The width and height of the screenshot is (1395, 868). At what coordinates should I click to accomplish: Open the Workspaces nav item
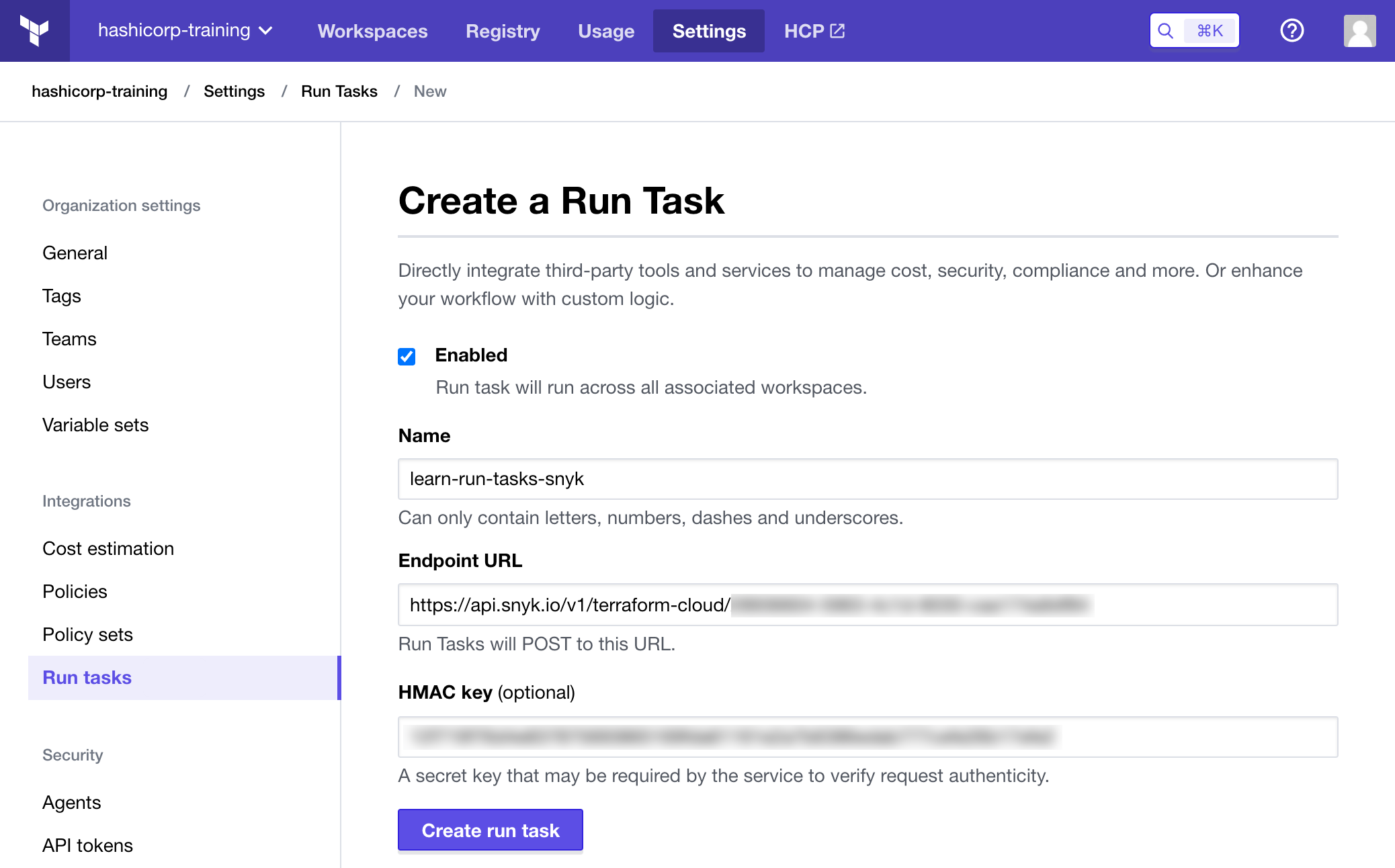coord(372,31)
